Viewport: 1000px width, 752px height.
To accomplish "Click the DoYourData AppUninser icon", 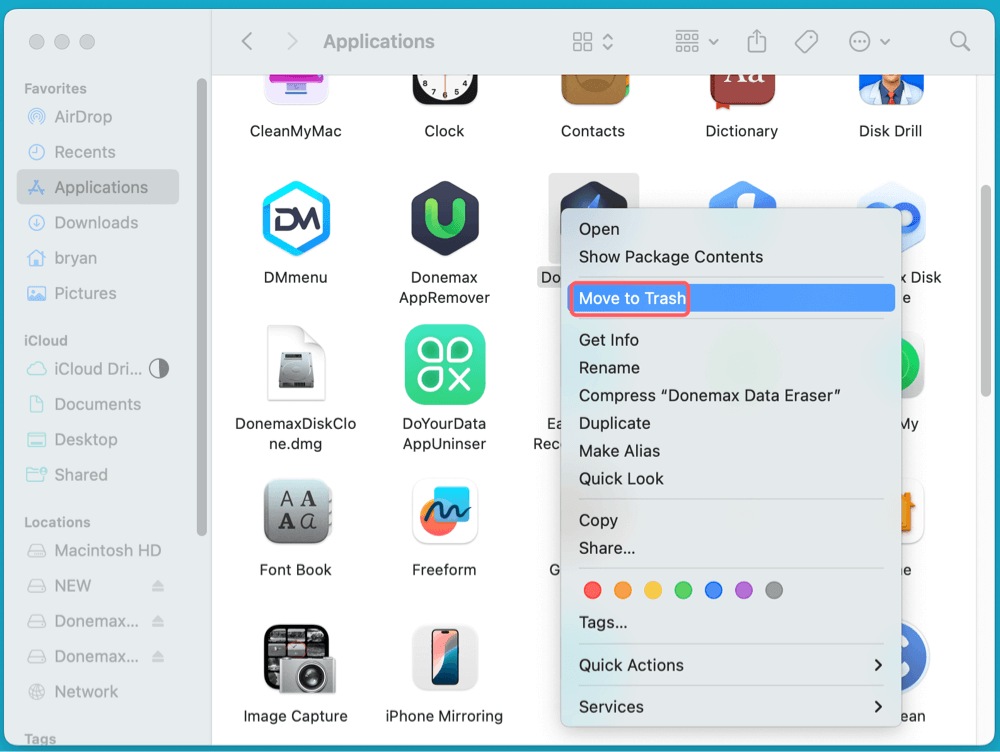I will click(444, 365).
